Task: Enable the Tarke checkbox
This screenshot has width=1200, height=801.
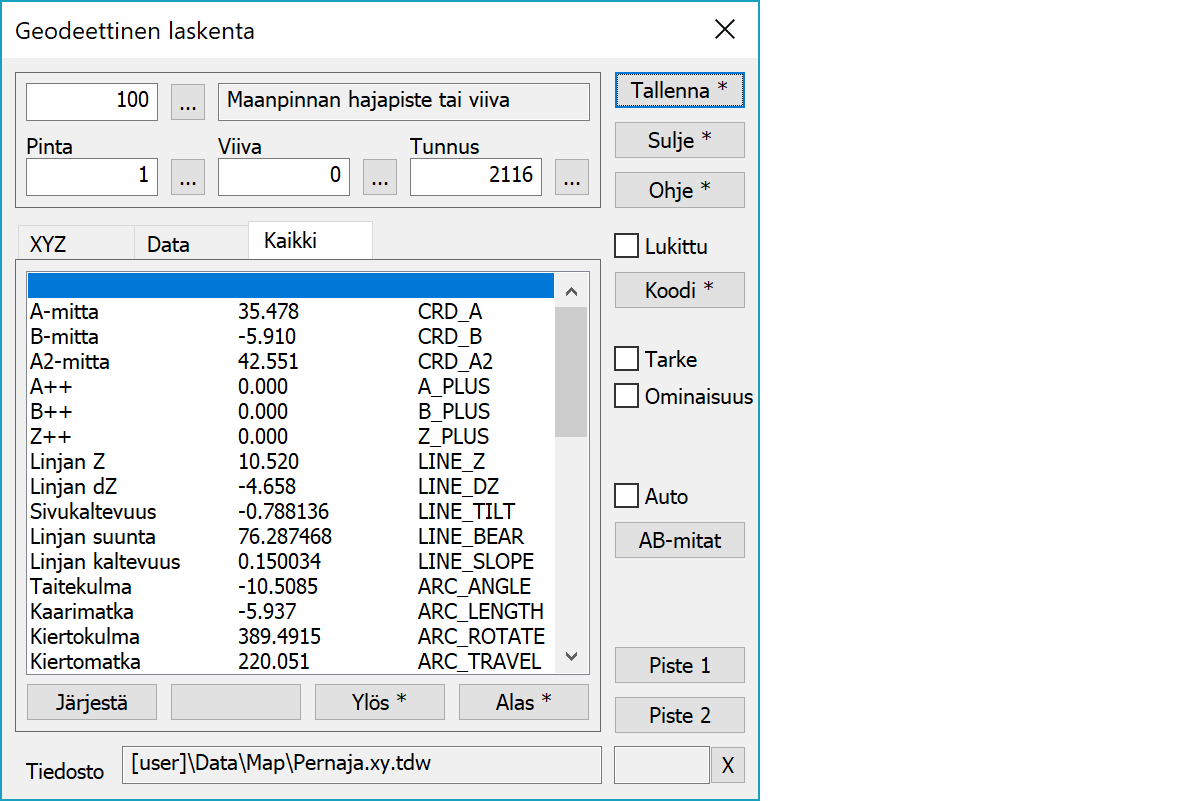Action: (x=627, y=359)
